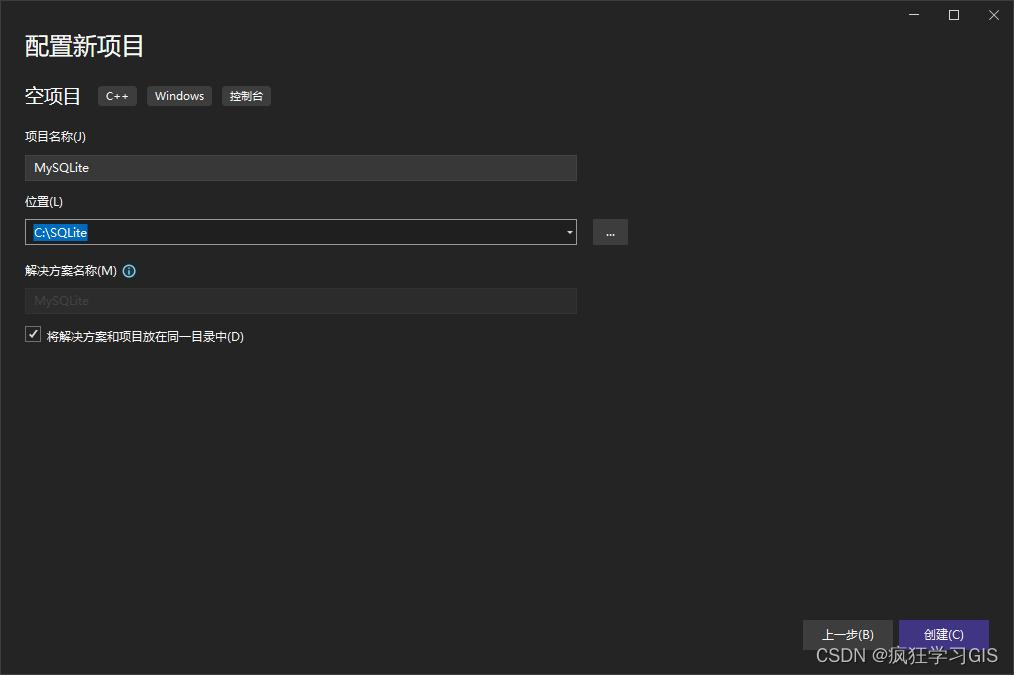Click the 上一步(B) back button
This screenshot has height=675, width=1014.
point(848,634)
